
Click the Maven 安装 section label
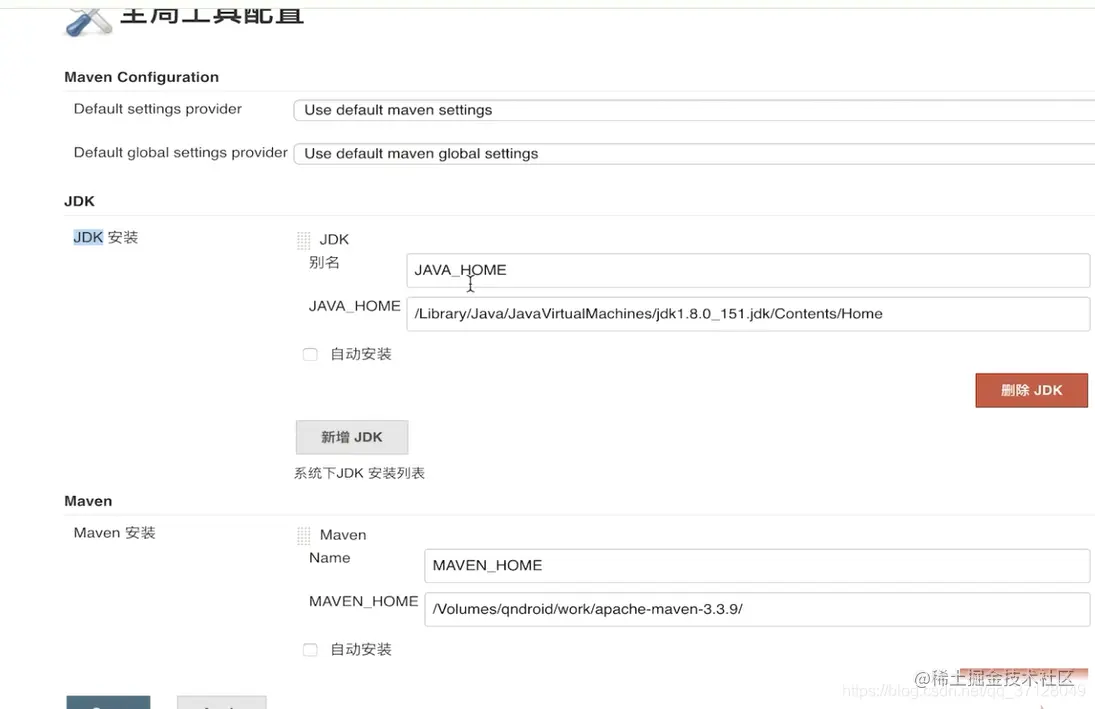[x=113, y=532]
